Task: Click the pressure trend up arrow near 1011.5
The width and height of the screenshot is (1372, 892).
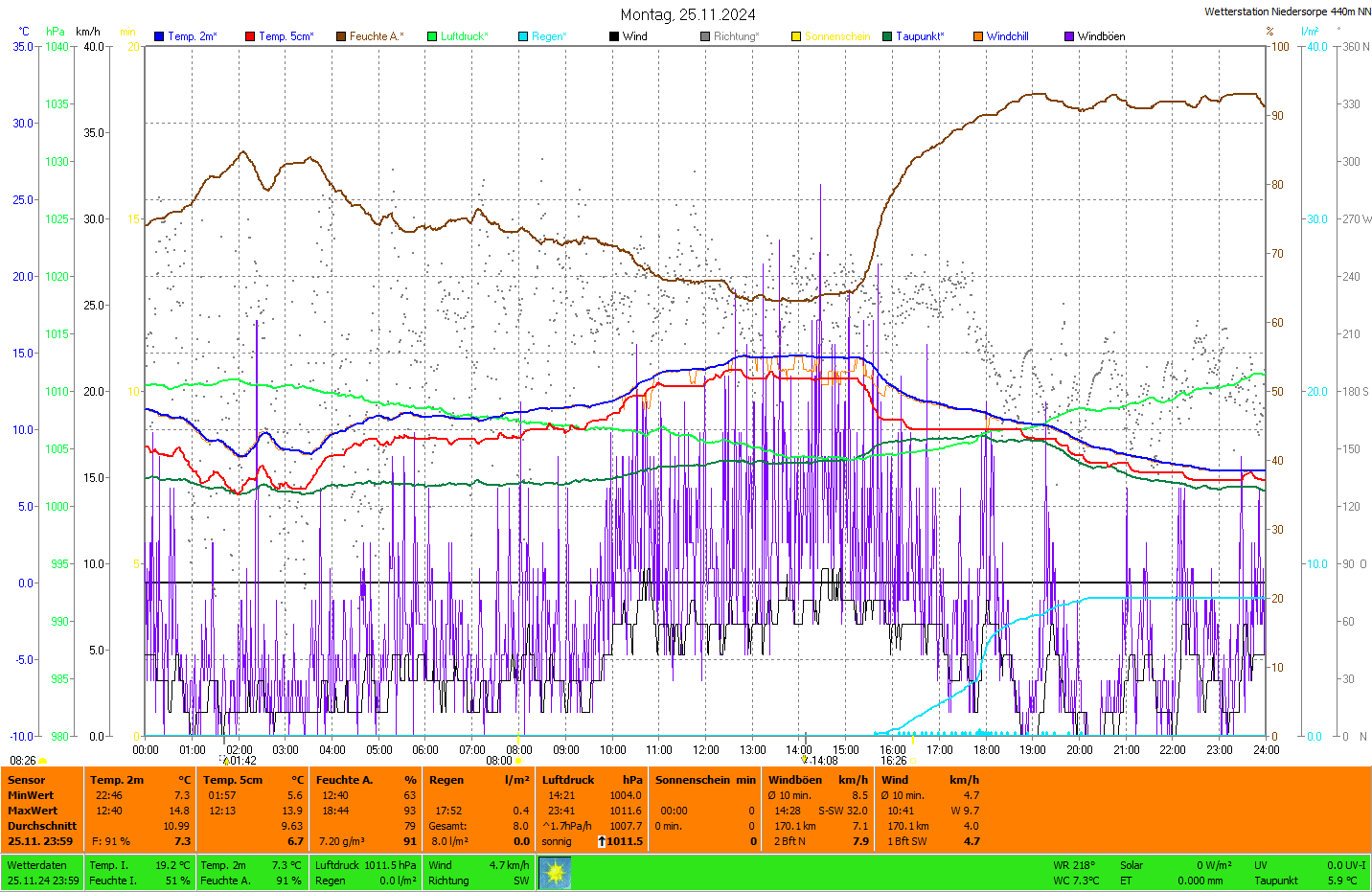Action: pyautogui.click(x=601, y=841)
